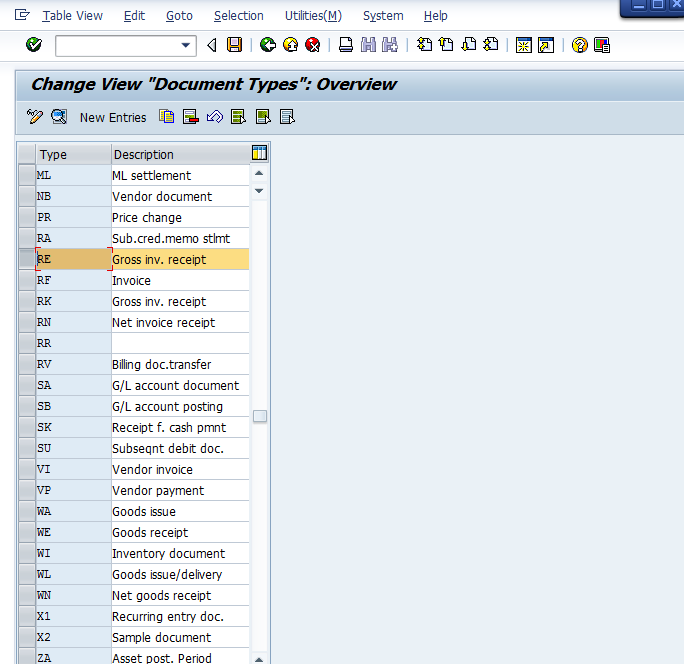Open table configuration settings icon
This screenshot has width=684, height=665.
tap(259, 153)
